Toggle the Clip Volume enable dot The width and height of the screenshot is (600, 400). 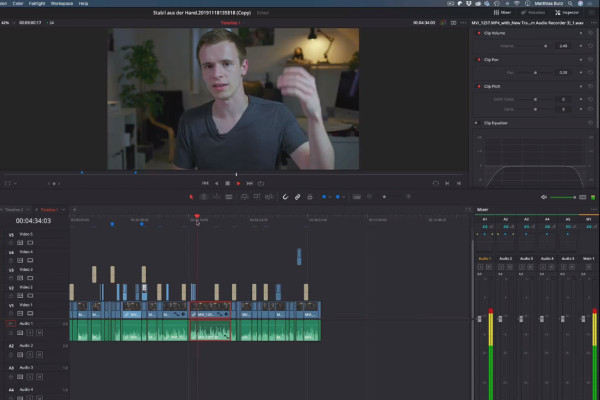pos(479,33)
